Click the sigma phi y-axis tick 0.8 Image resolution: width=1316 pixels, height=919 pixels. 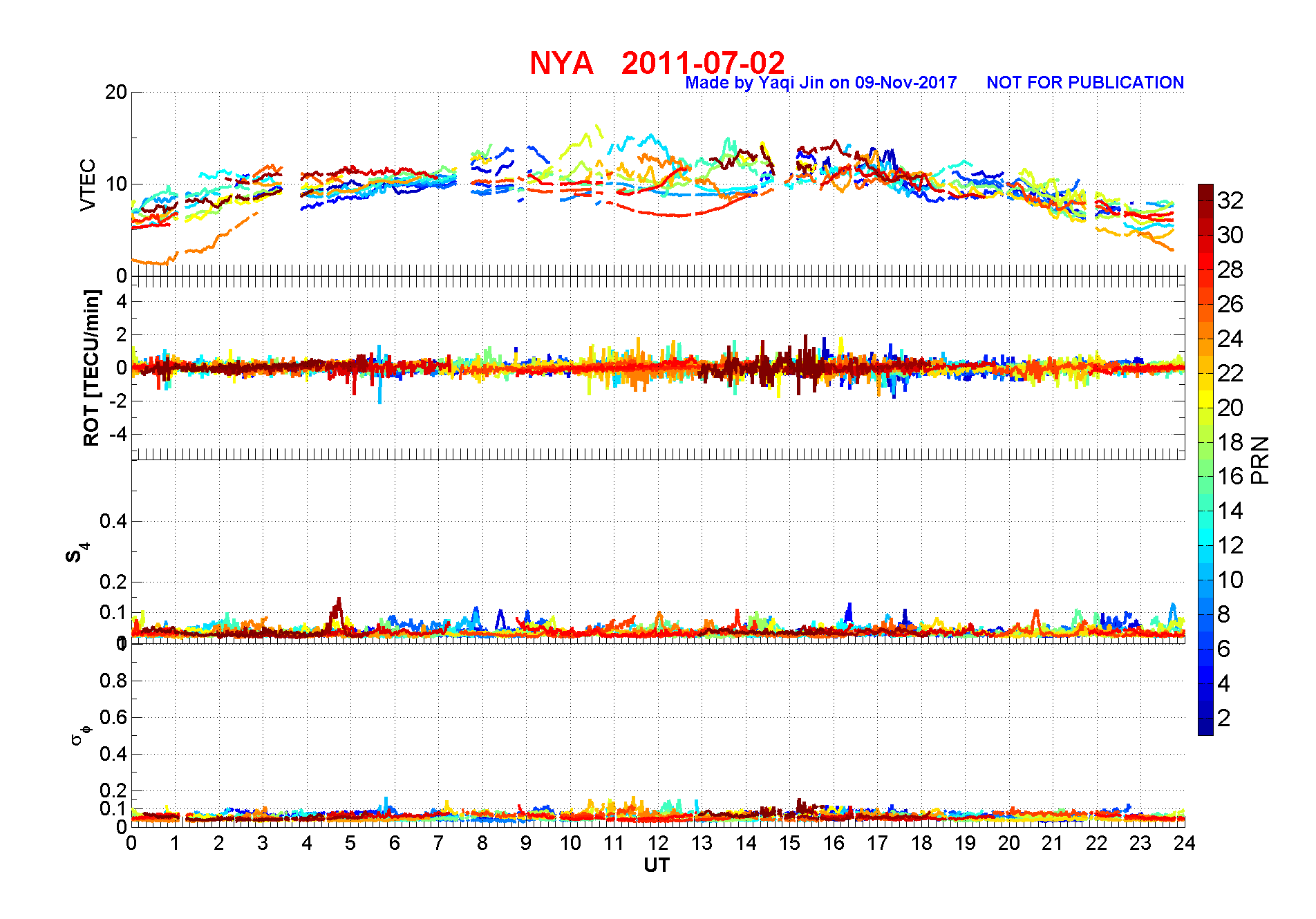(113, 681)
